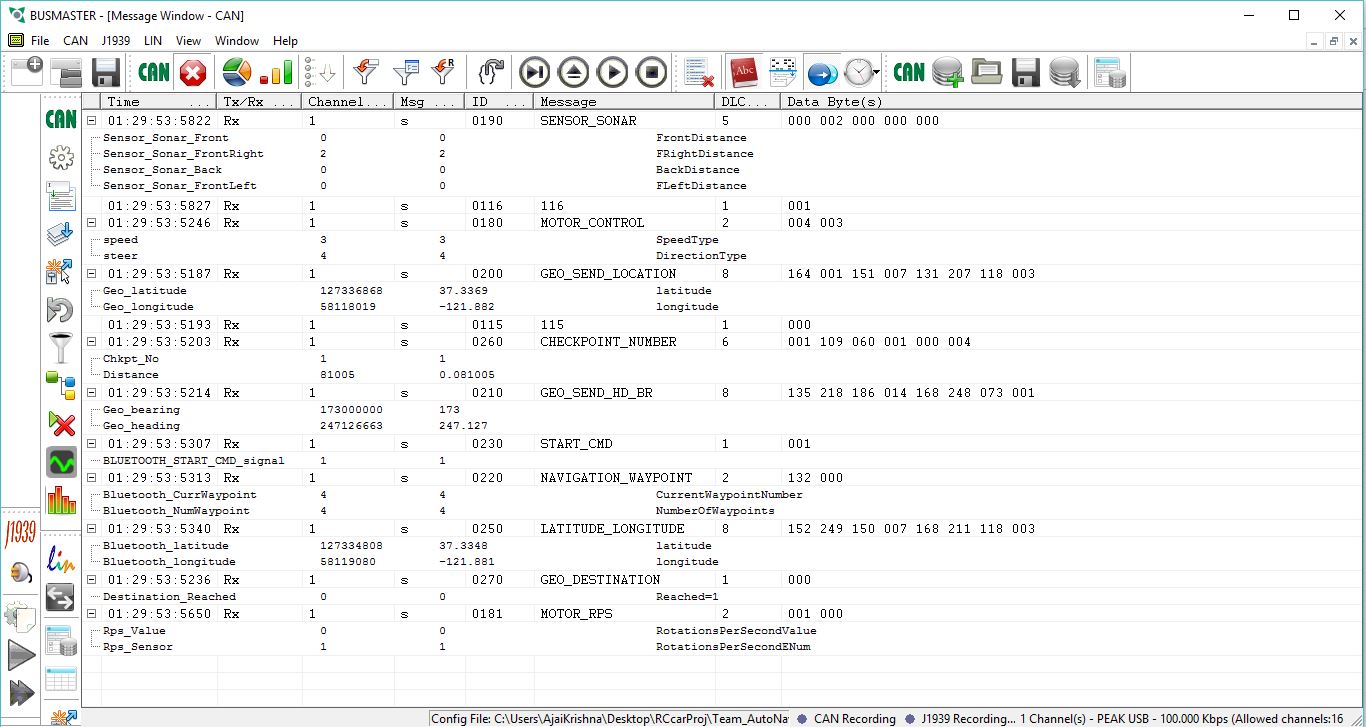Click the orange bar chart sidebar icon
Screen dimensions: 1366x727
[x=61, y=500]
